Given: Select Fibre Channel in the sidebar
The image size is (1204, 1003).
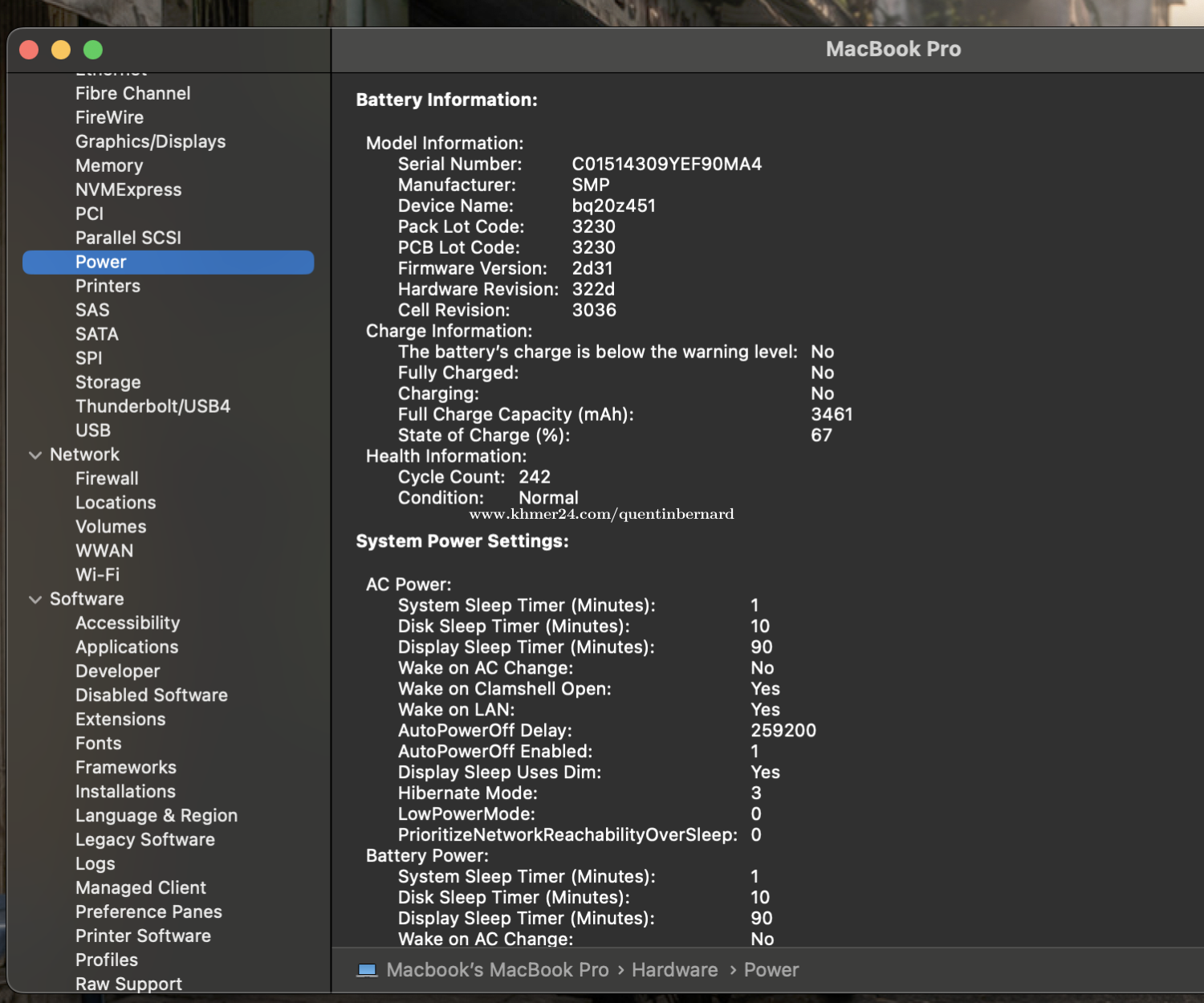Looking at the screenshot, I should click(x=133, y=93).
